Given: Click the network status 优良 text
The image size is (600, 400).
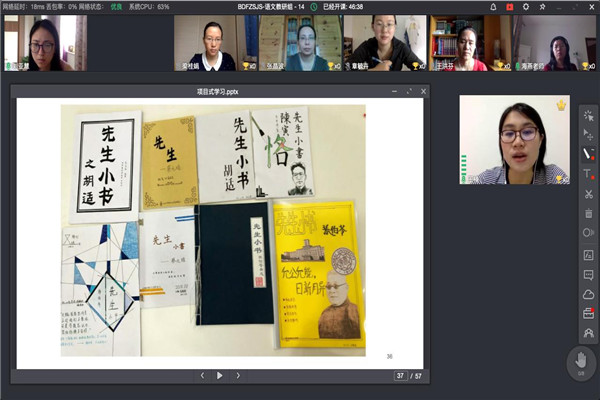Looking at the screenshot, I should click(116, 7).
